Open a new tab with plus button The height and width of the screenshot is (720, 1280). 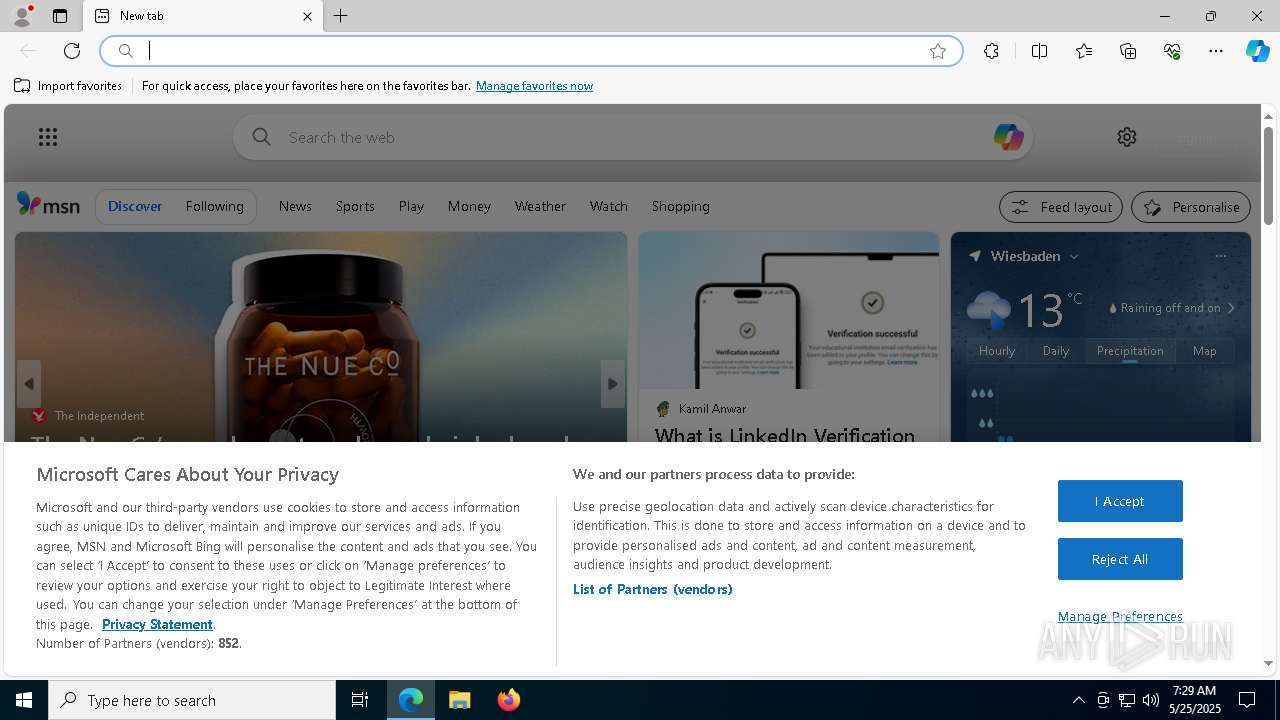341,16
